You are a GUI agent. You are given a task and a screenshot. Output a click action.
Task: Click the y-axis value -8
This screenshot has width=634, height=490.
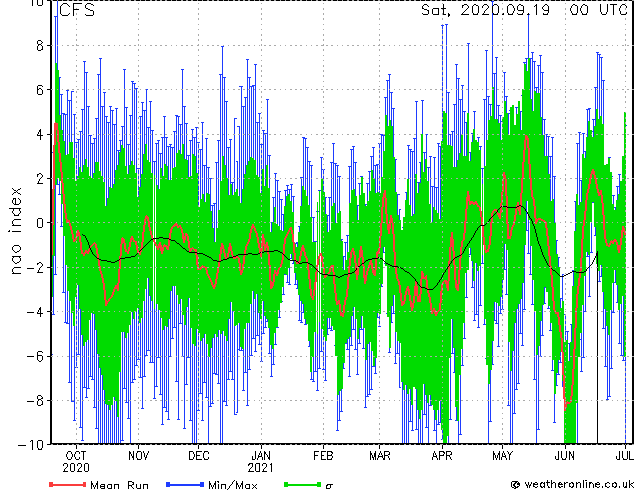[35, 400]
